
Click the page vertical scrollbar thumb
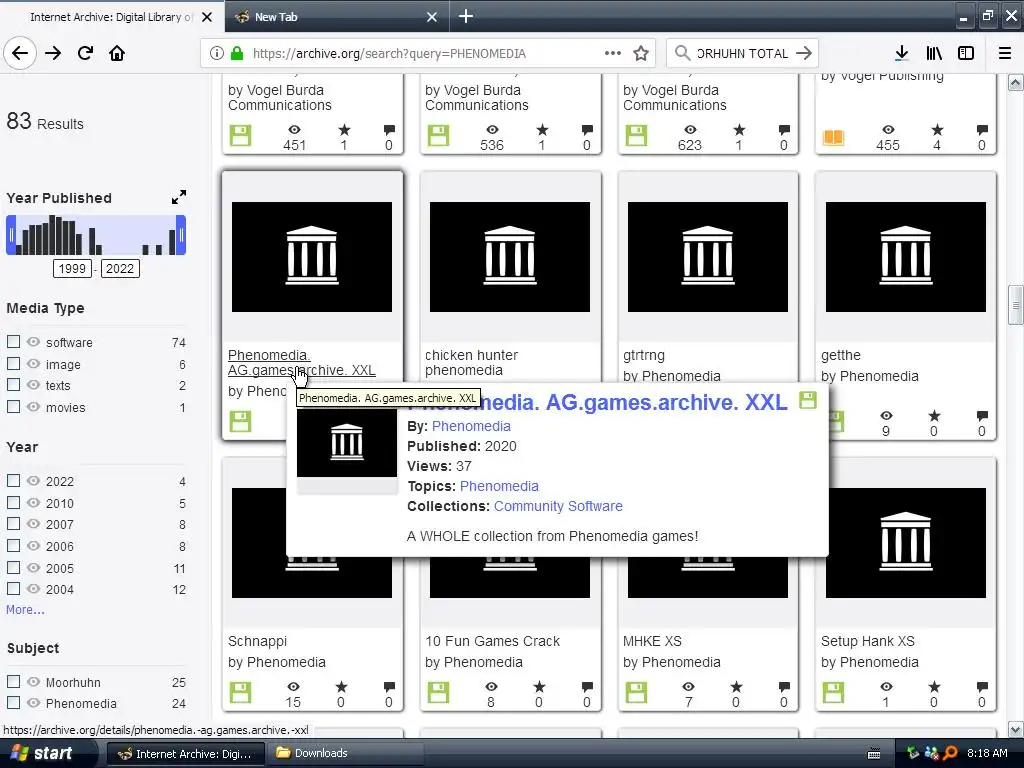pos(1016,304)
